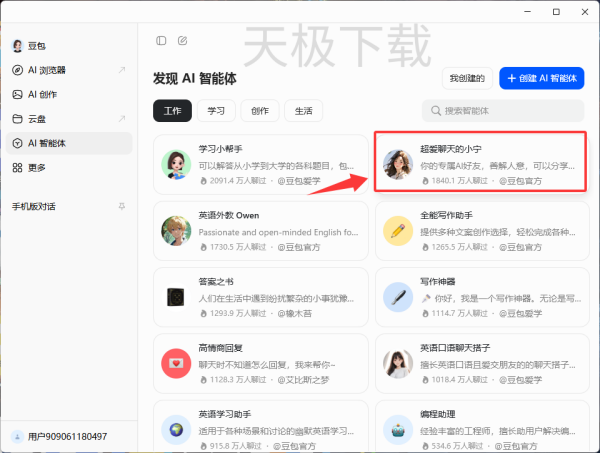Open the 超爱聊天的小宁 agent card
The image size is (600, 453).
pyautogui.click(x=479, y=163)
